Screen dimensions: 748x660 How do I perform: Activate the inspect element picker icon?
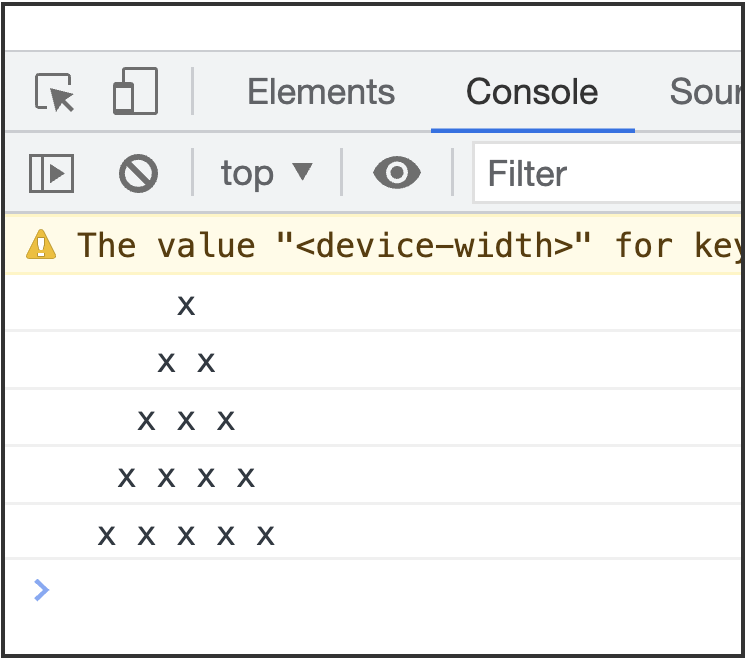[x=55, y=93]
